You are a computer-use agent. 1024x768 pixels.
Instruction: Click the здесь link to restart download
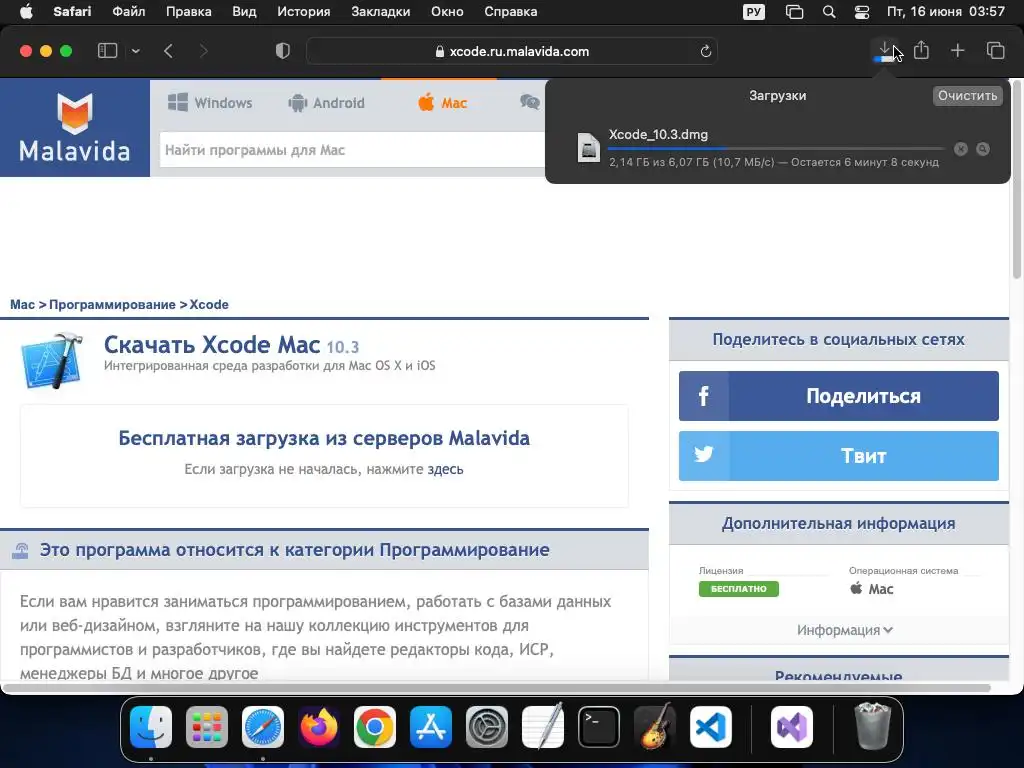click(445, 469)
